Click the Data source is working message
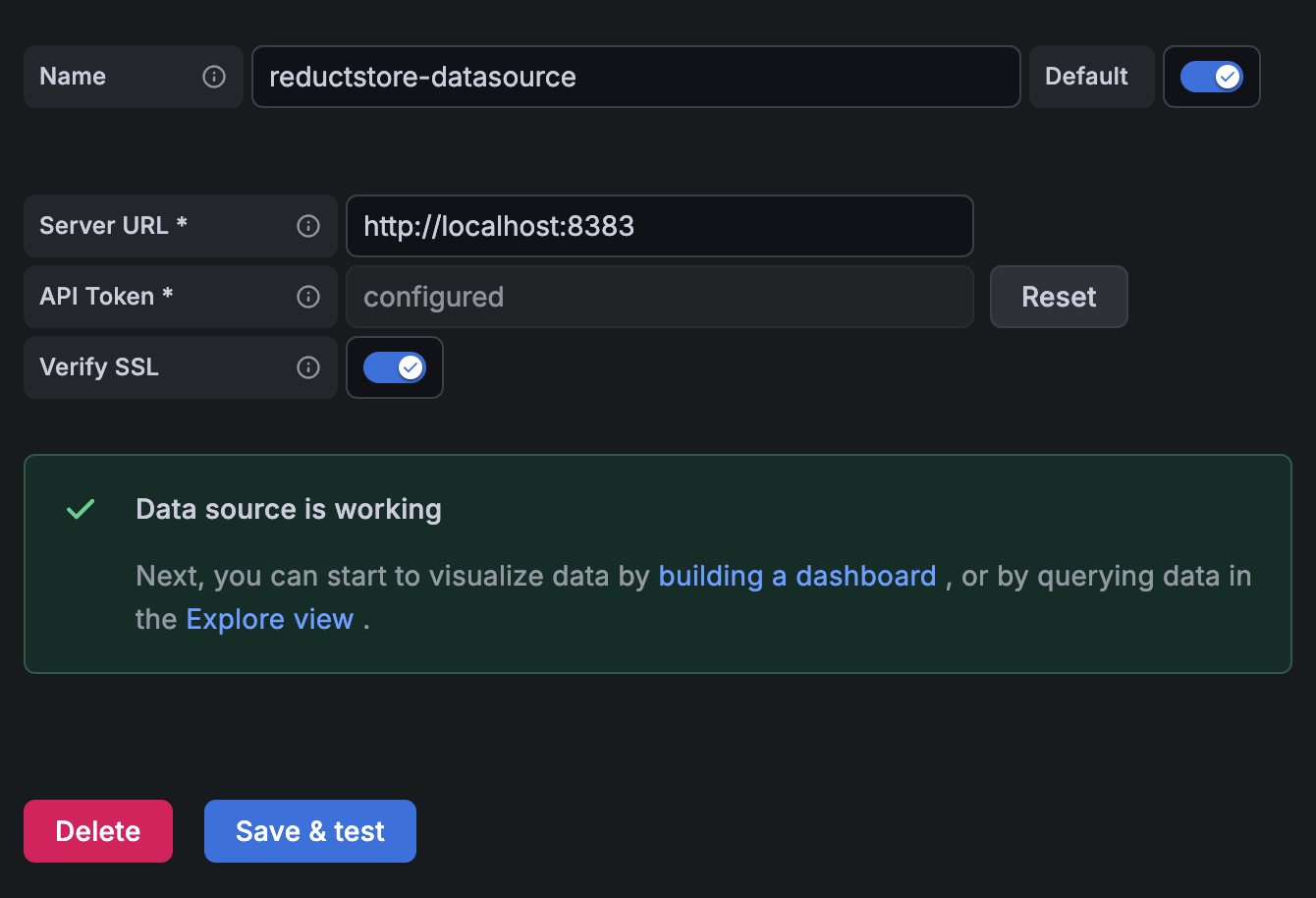Viewport: 1316px width, 898px height. pyautogui.click(x=289, y=509)
